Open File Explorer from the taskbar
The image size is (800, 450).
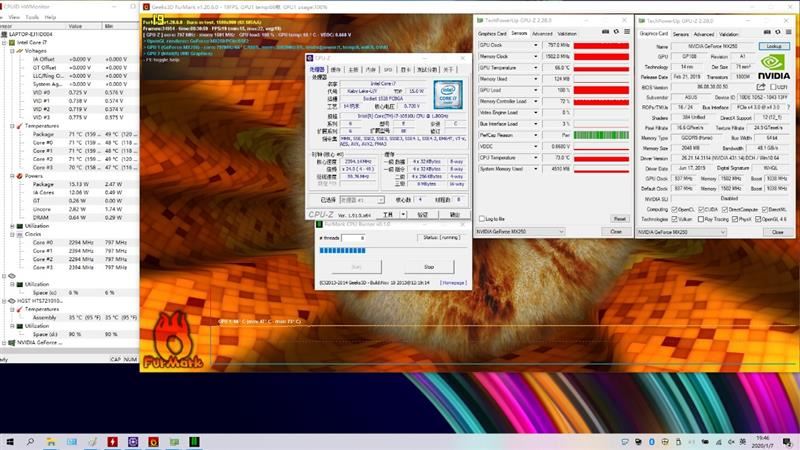[51, 442]
